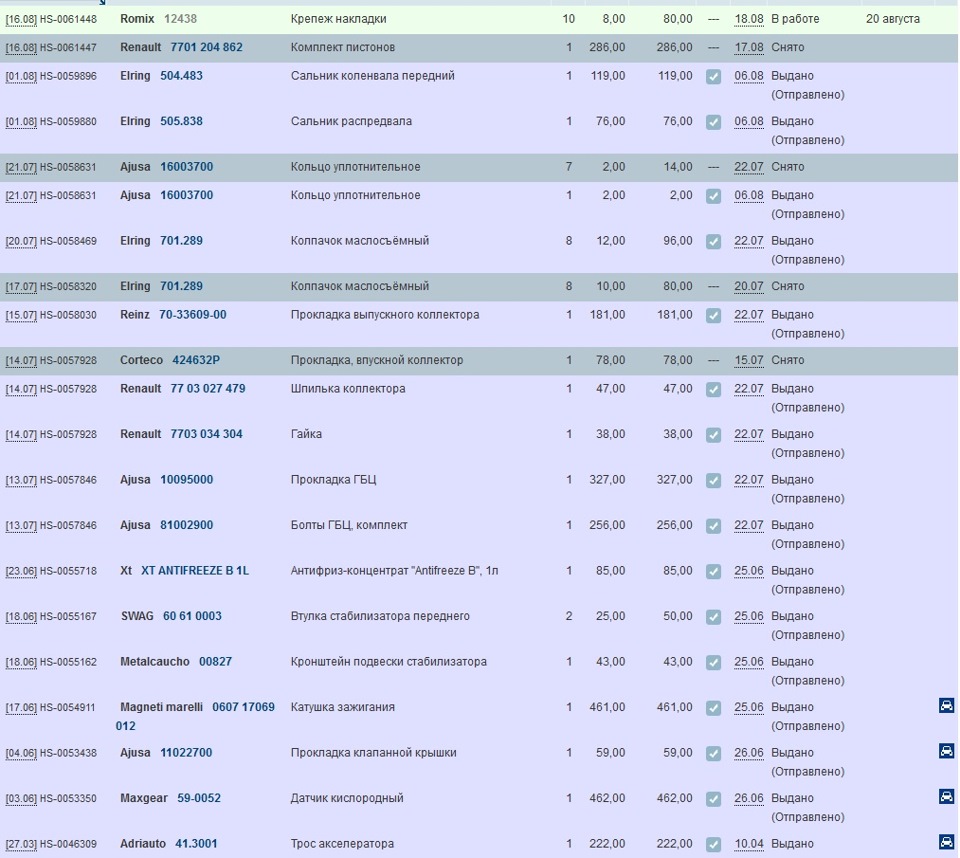Click order date [23.06] of HS-0055718
Image resolution: width=960 pixels, height=858 pixels.
[21, 571]
